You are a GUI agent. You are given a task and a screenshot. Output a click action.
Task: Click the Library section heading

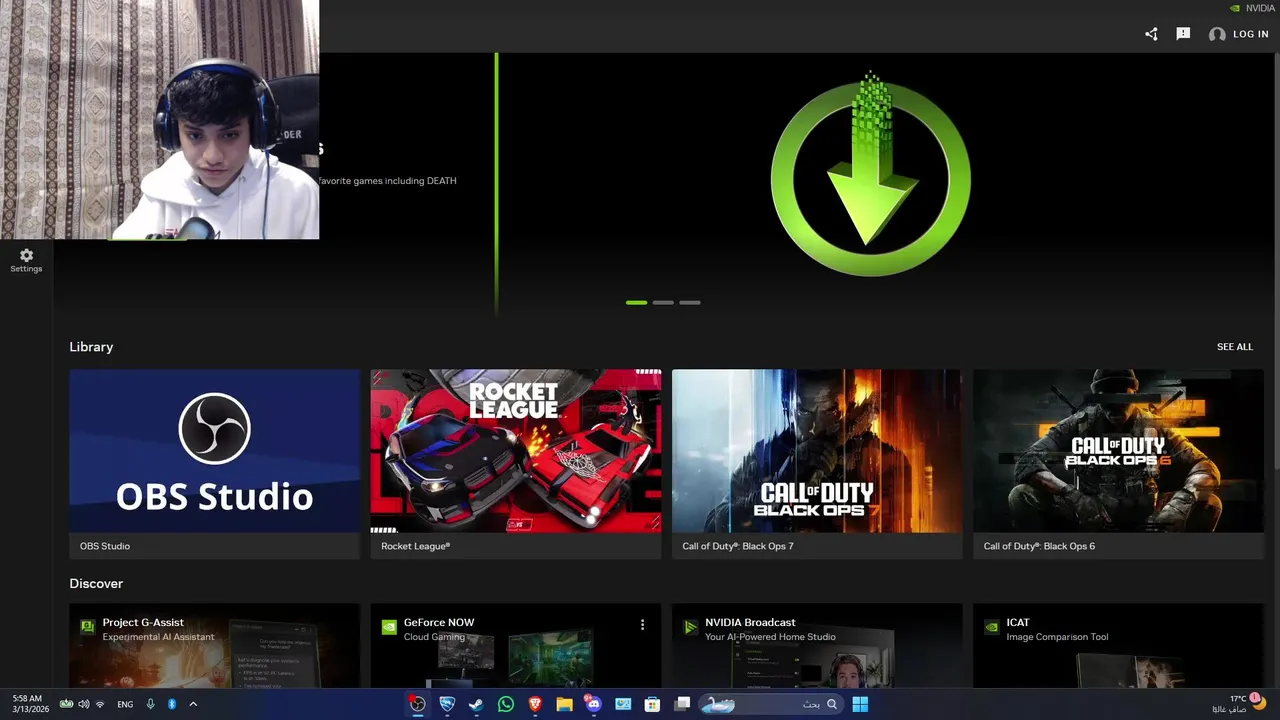click(x=91, y=347)
